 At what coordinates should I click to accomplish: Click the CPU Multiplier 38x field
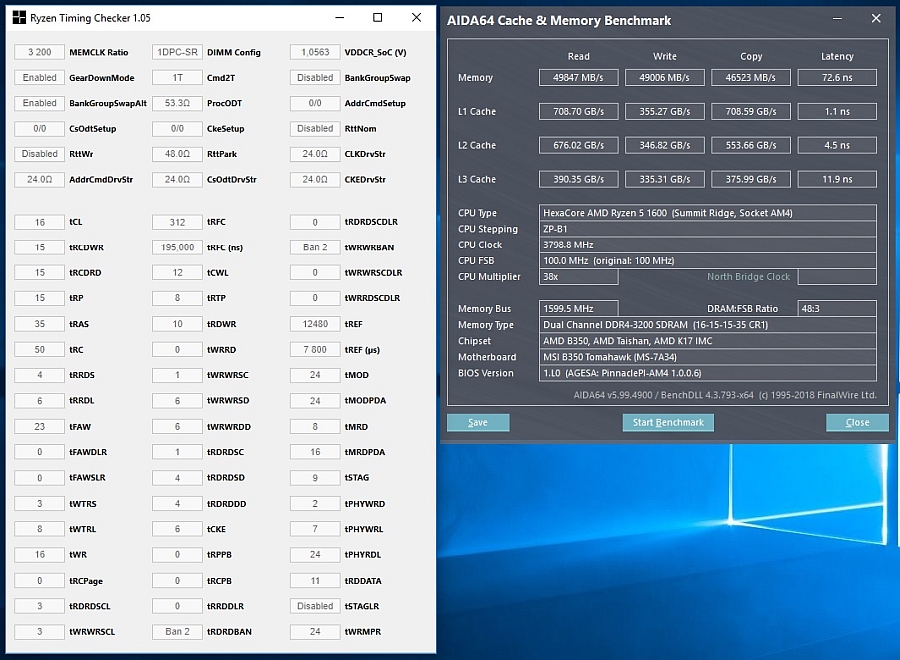(579, 277)
